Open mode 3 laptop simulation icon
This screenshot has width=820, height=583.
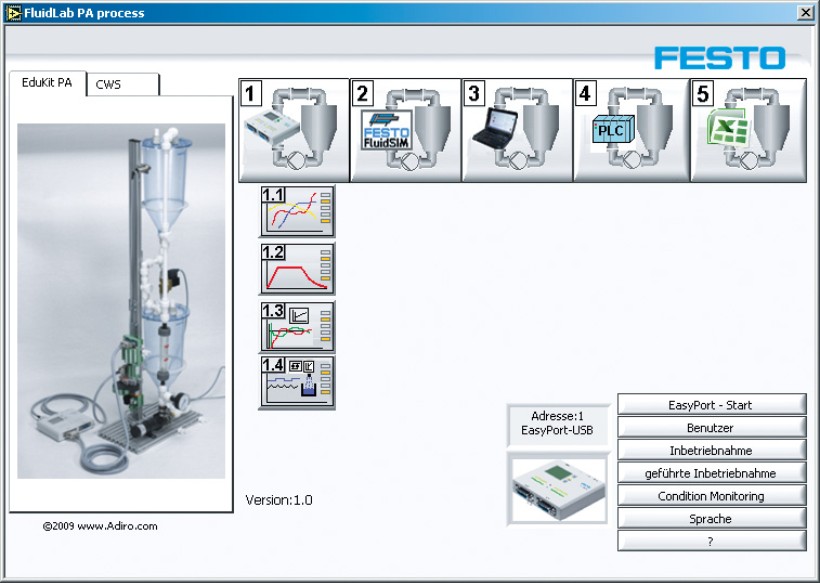517,130
